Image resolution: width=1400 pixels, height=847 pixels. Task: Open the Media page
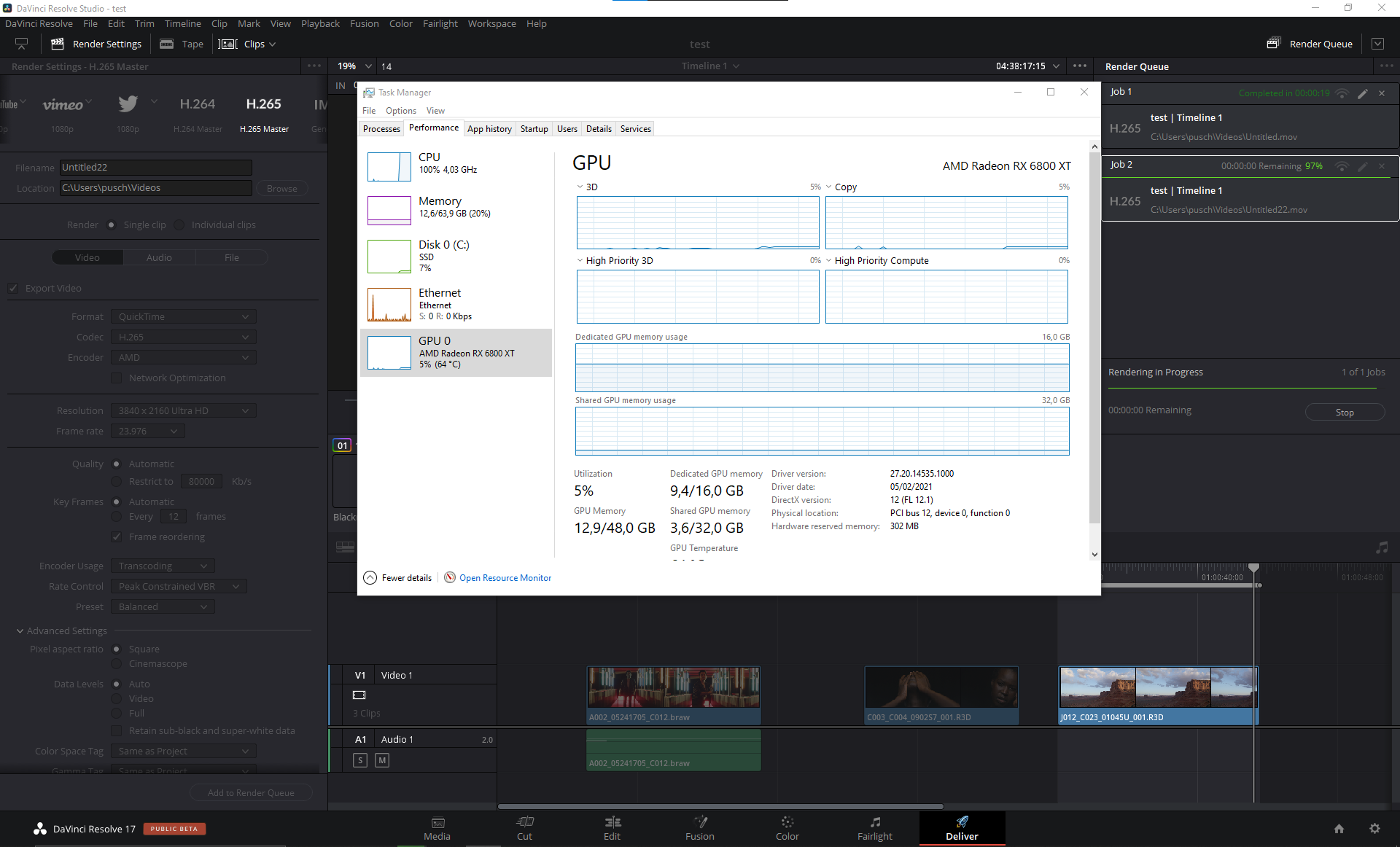pyautogui.click(x=437, y=829)
